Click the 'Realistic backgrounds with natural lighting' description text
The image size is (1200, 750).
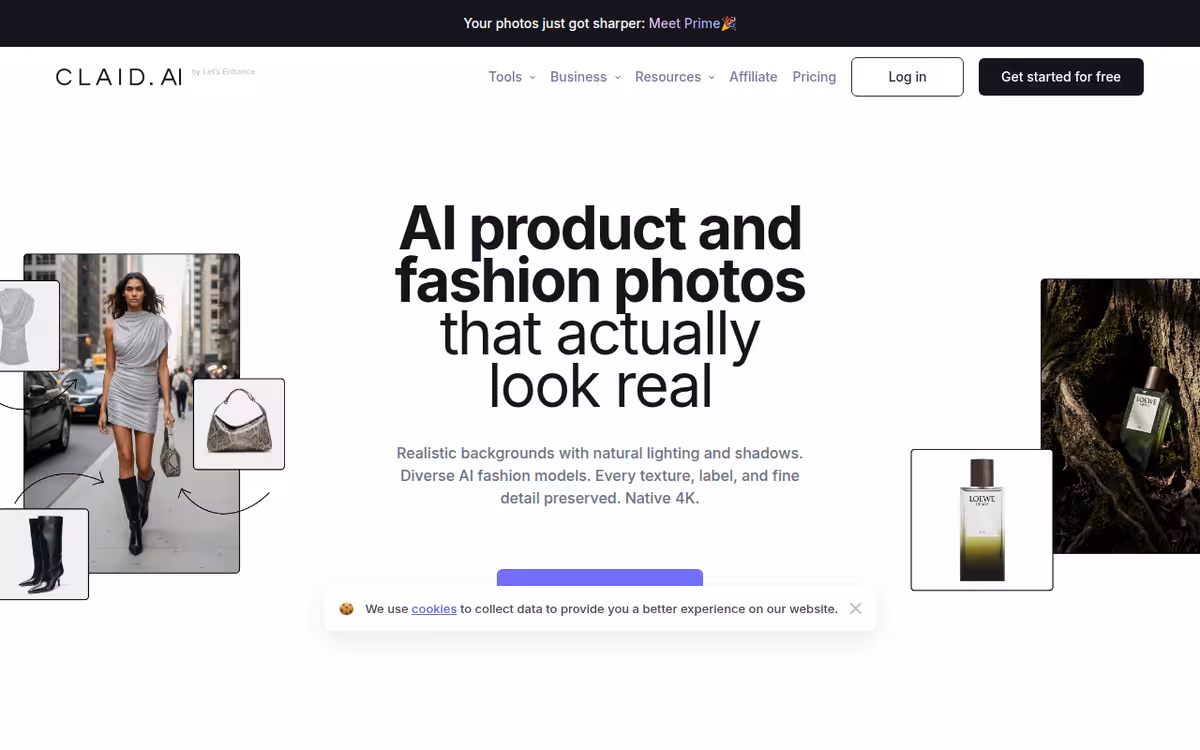(x=600, y=475)
